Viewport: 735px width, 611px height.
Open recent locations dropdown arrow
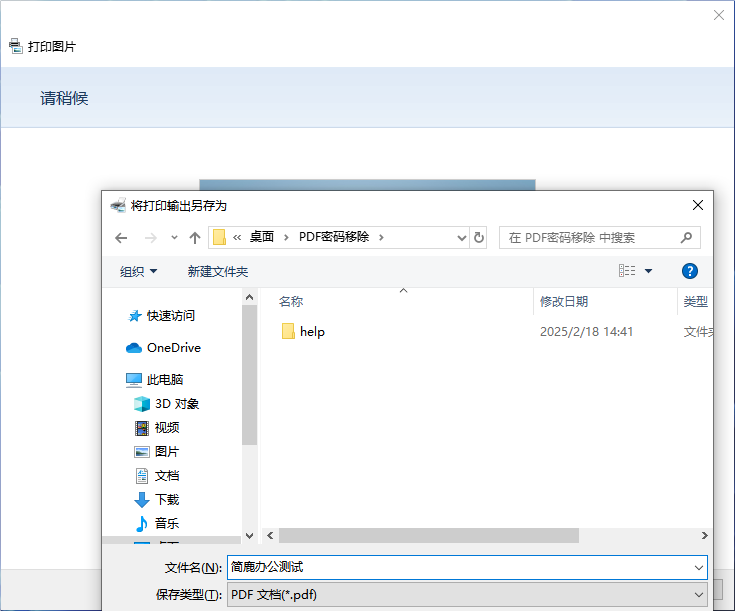pyautogui.click(x=174, y=237)
